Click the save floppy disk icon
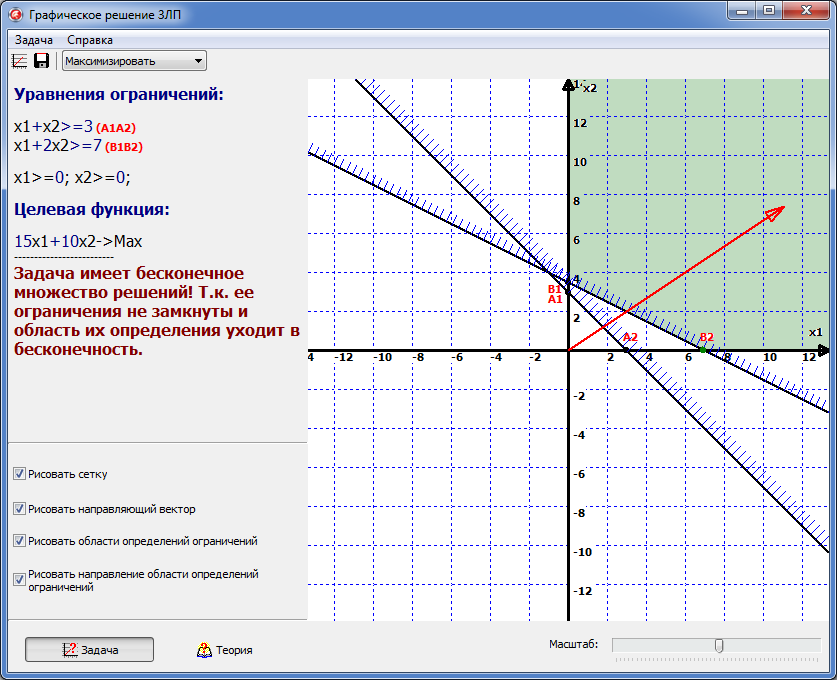837x680 pixels. click(40, 60)
